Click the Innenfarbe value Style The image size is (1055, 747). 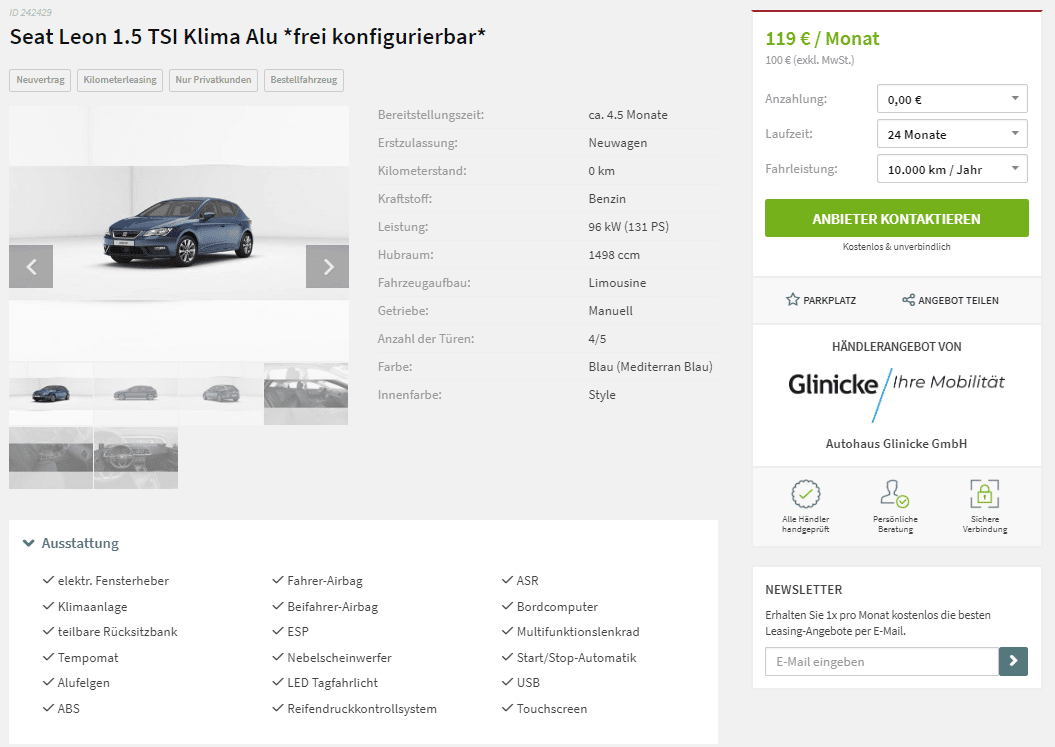602,395
